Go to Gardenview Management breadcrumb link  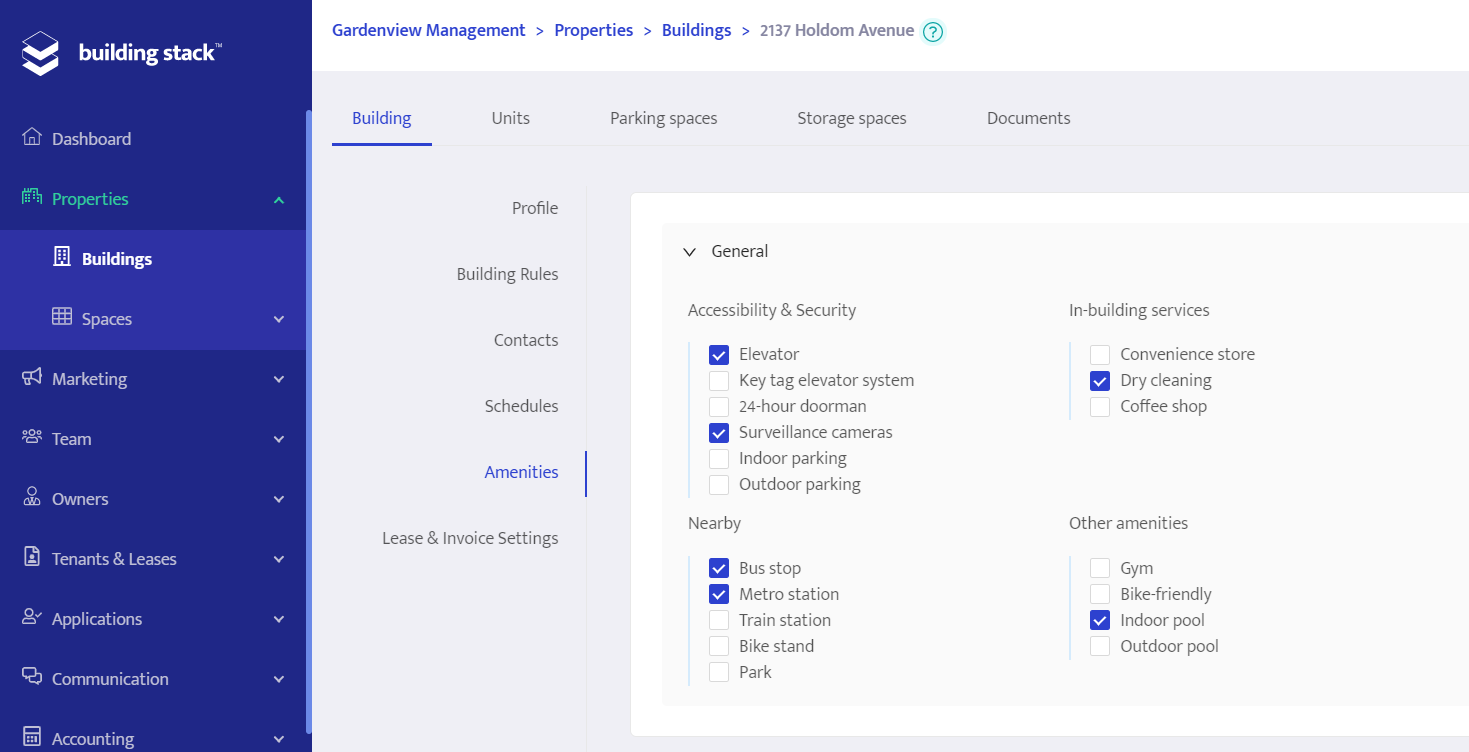coord(428,30)
